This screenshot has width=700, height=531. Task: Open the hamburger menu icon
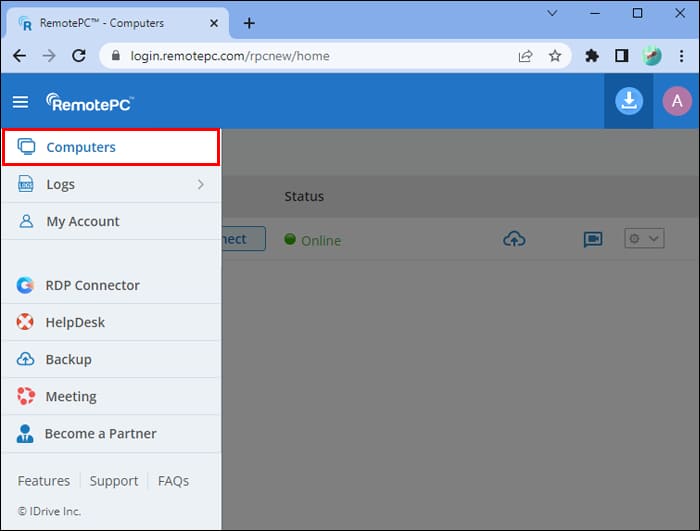[20, 102]
